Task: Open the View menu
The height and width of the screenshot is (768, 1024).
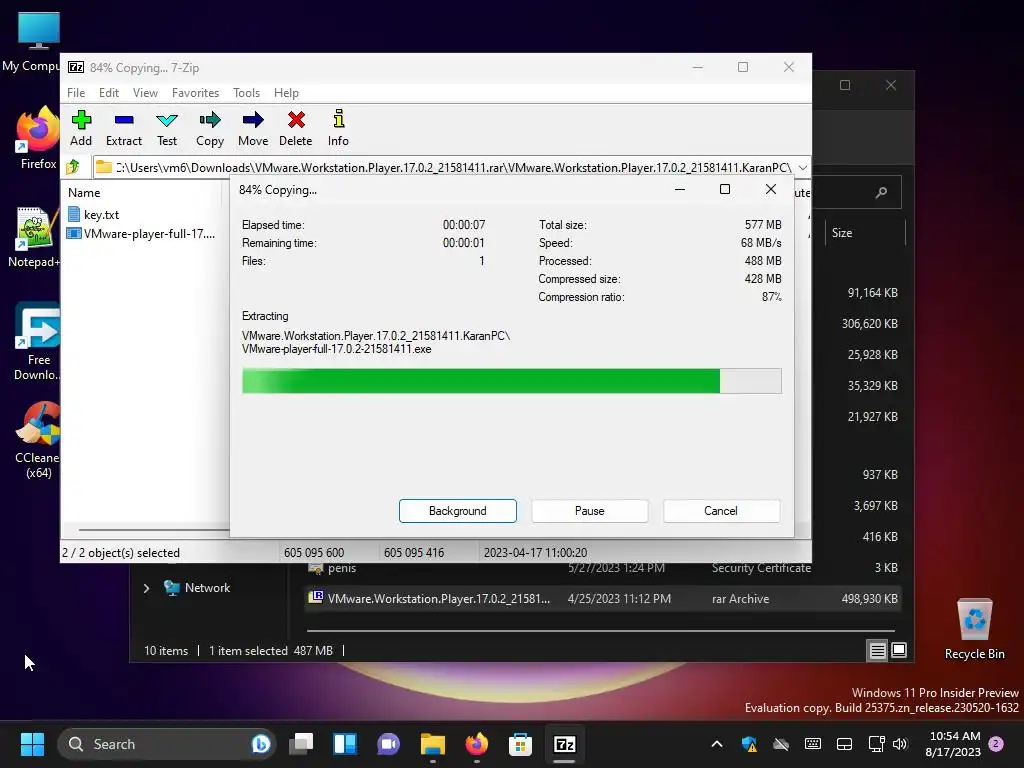Action: [145, 93]
